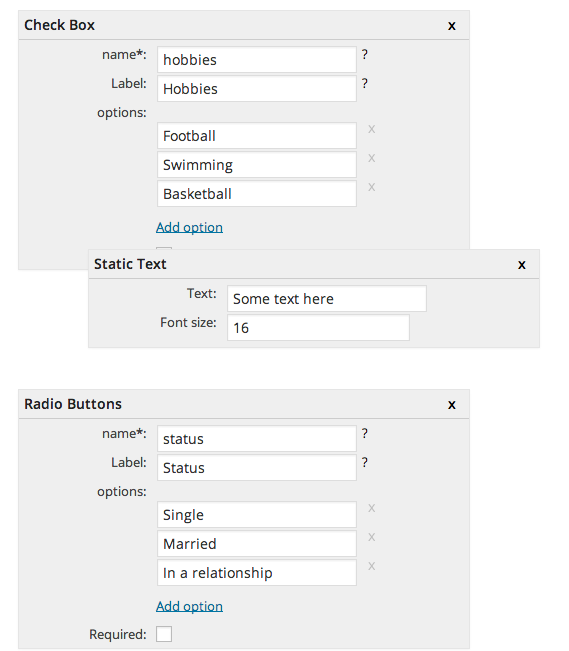Image resolution: width=569 pixels, height=651 pixels.
Task: Show help for Hobbies Label field
Action: pyautogui.click(x=365, y=83)
